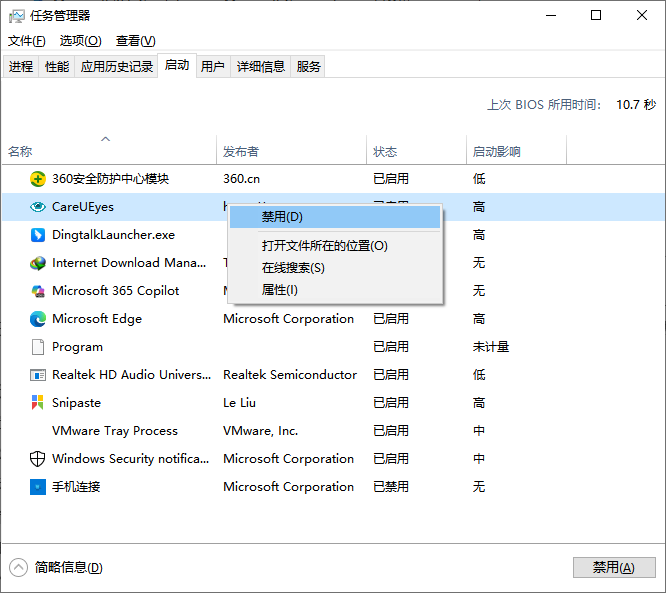
Task: Open the 查看(V) menu
Action: point(136,41)
